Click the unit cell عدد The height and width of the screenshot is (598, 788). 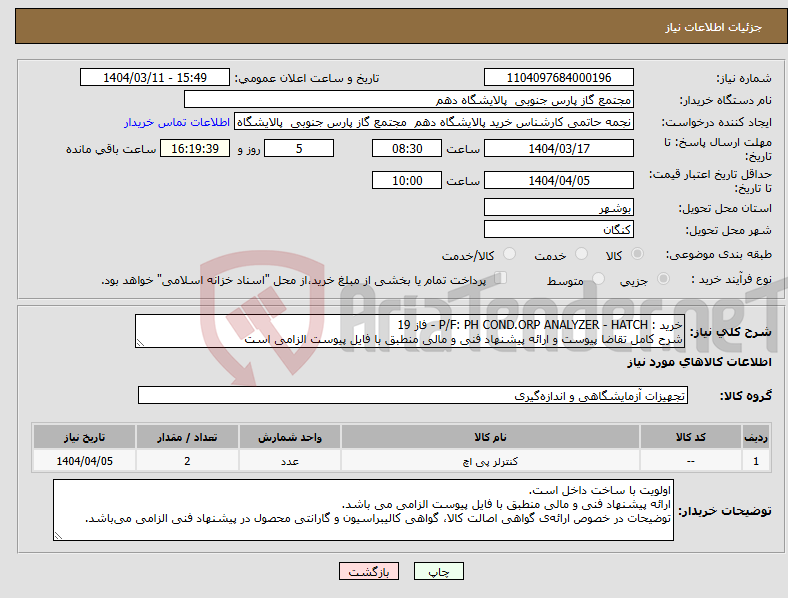(x=290, y=461)
